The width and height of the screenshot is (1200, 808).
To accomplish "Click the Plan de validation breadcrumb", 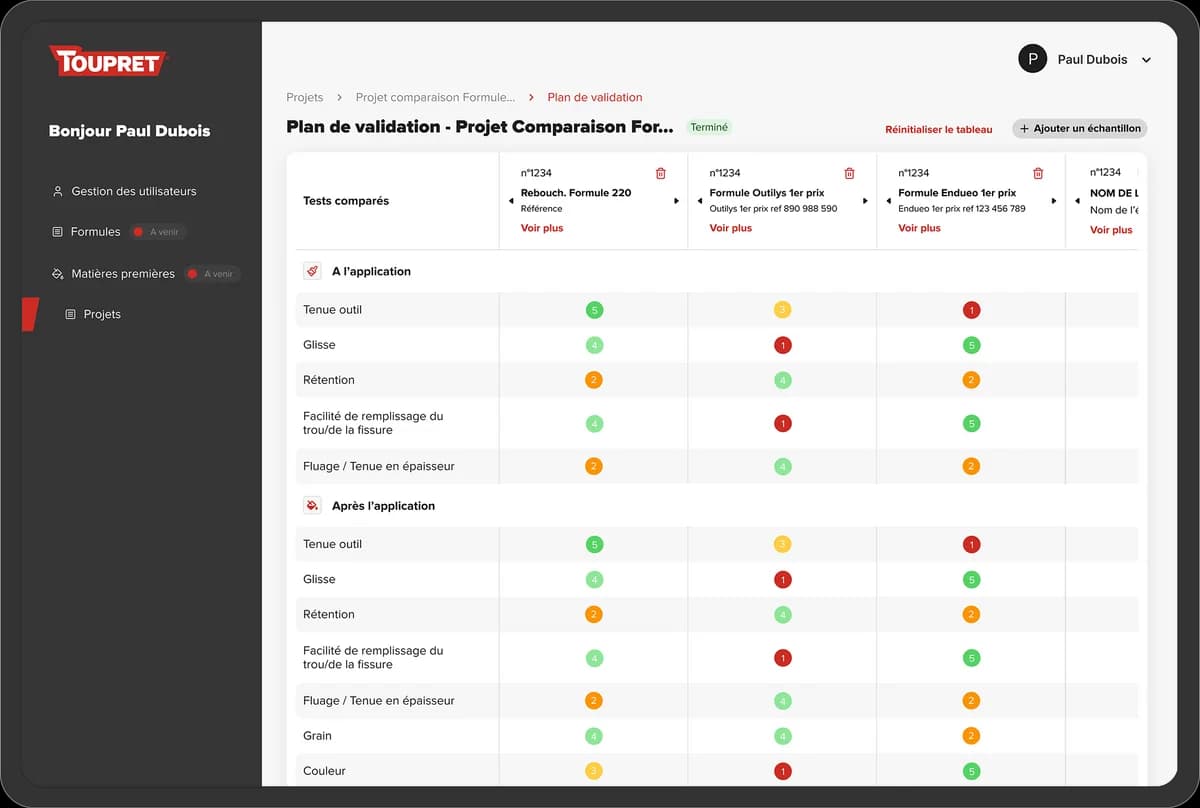I will [595, 97].
